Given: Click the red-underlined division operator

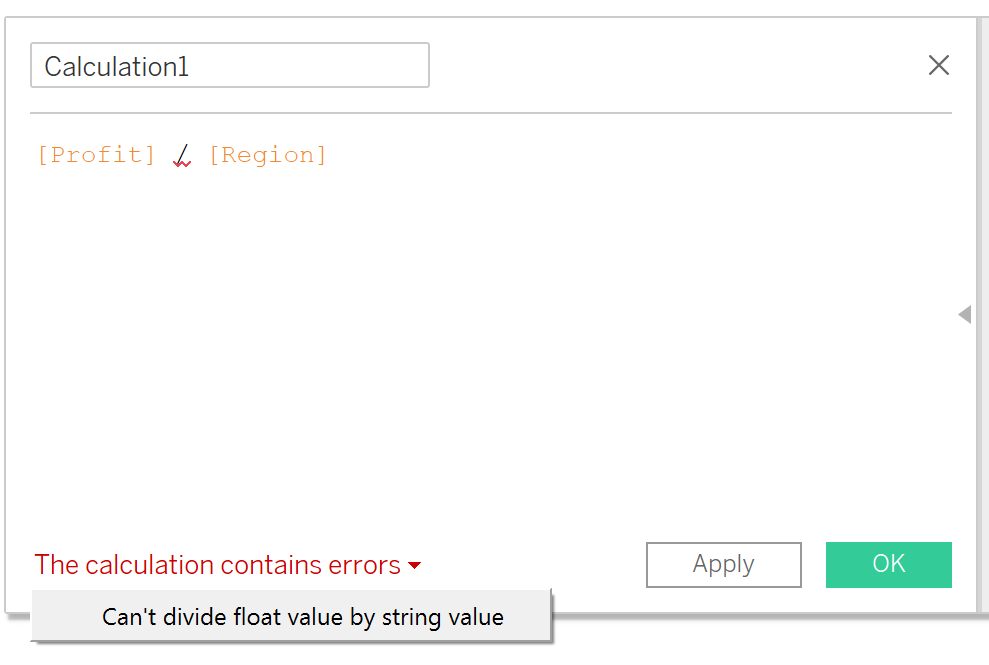Looking at the screenshot, I should coord(182,155).
